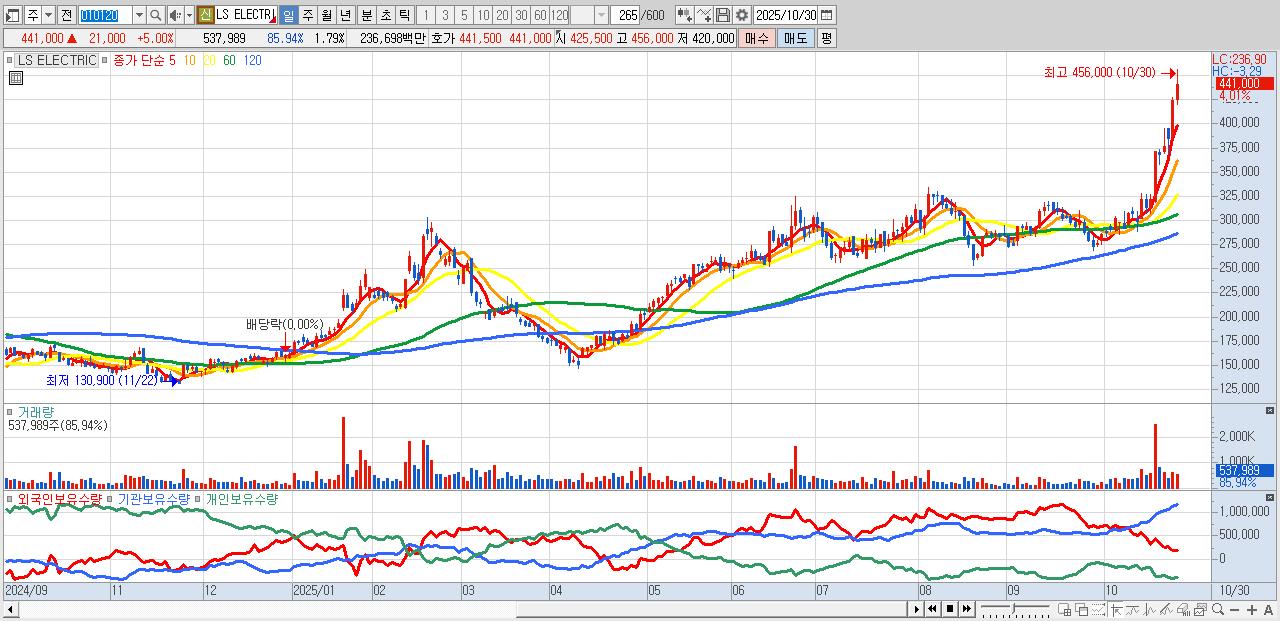1280x621 pixels.
Task: Open chart settings gear icon
Action: (x=742, y=15)
